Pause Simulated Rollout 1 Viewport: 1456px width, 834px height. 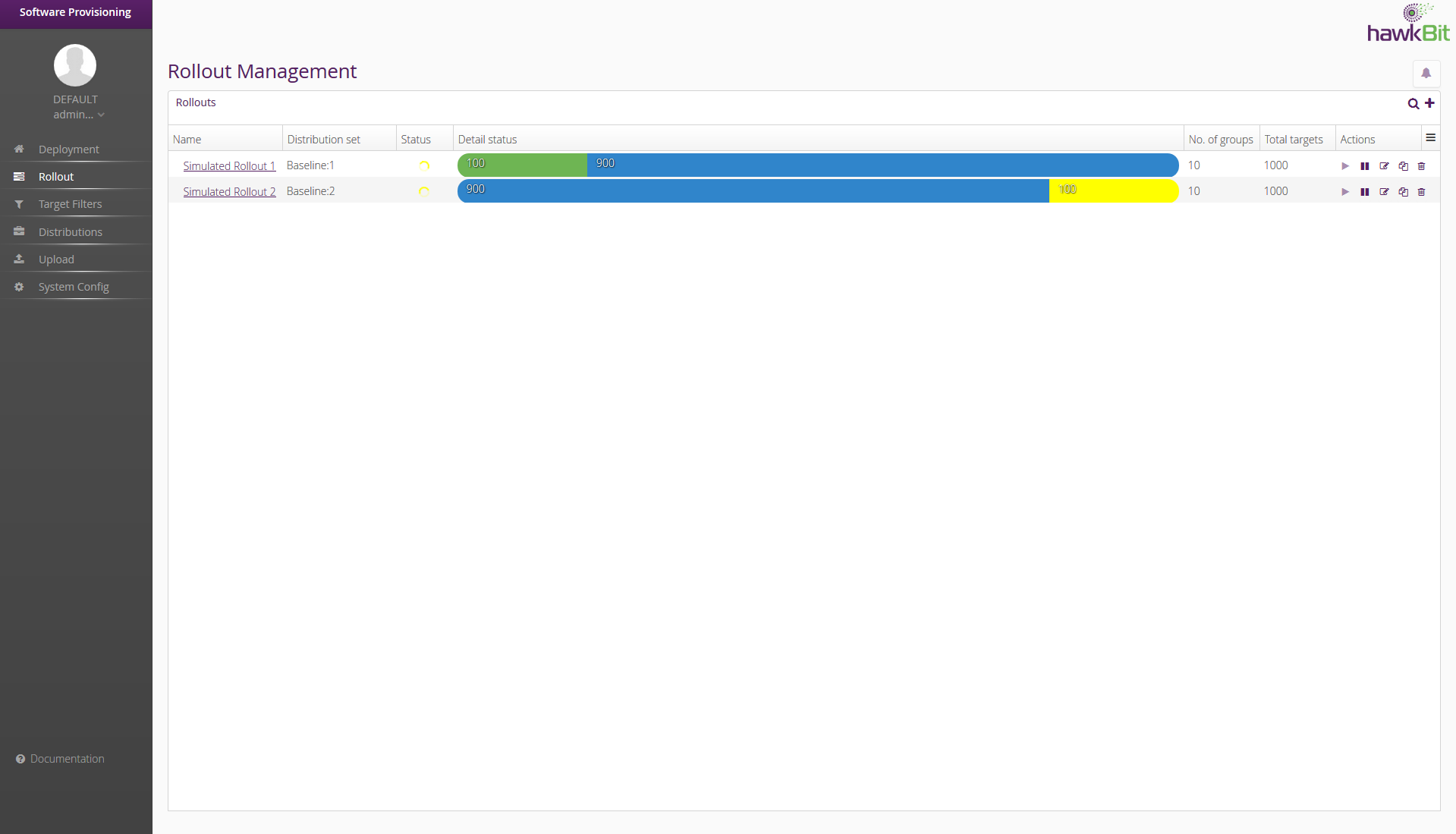point(1364,166)
